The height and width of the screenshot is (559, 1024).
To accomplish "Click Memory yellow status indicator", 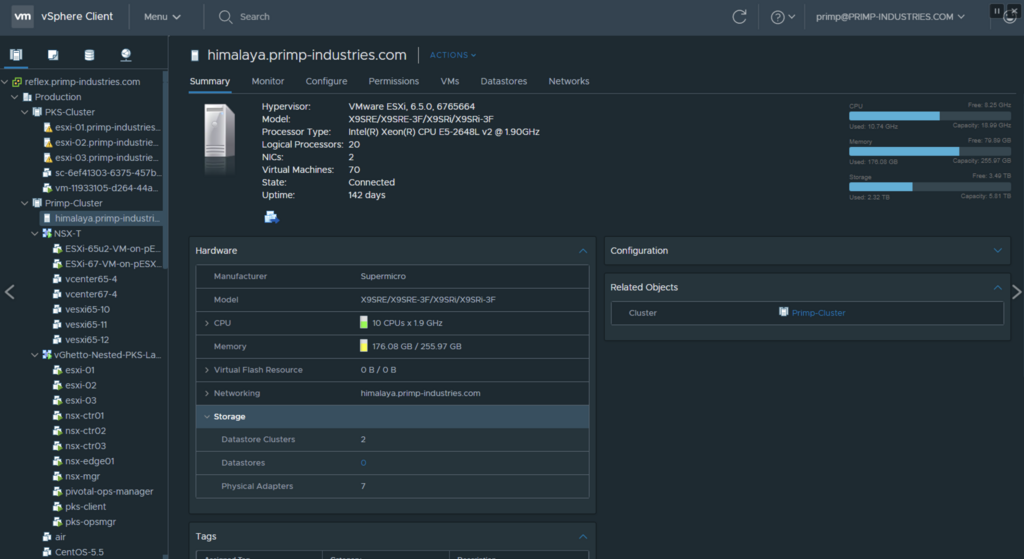I will coord(364,346).
